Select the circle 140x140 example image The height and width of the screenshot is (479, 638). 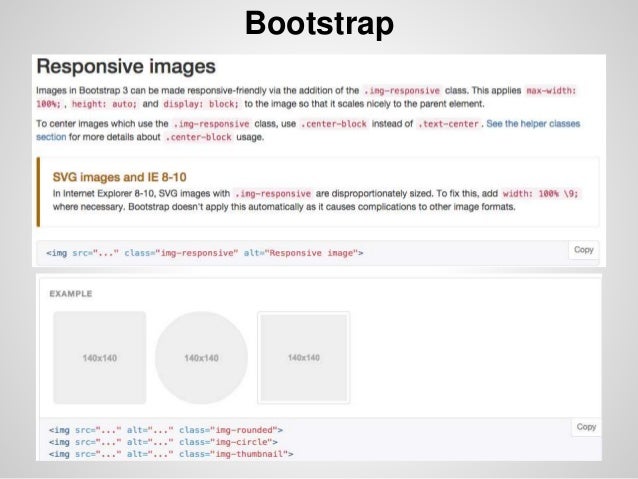[201, 358]
